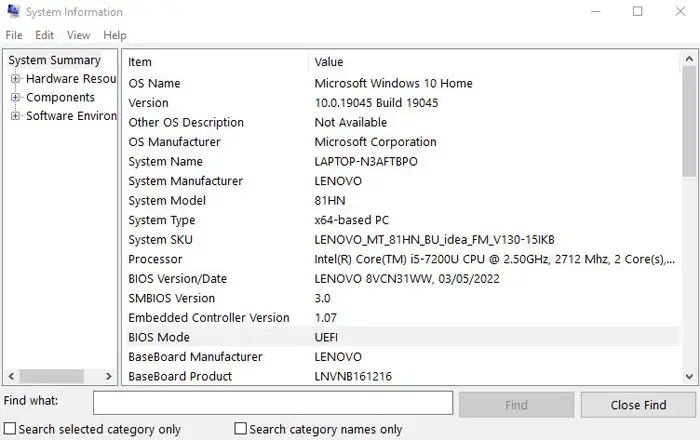
Task: Expand the Software Environment tree node
Action: (15, 116)
